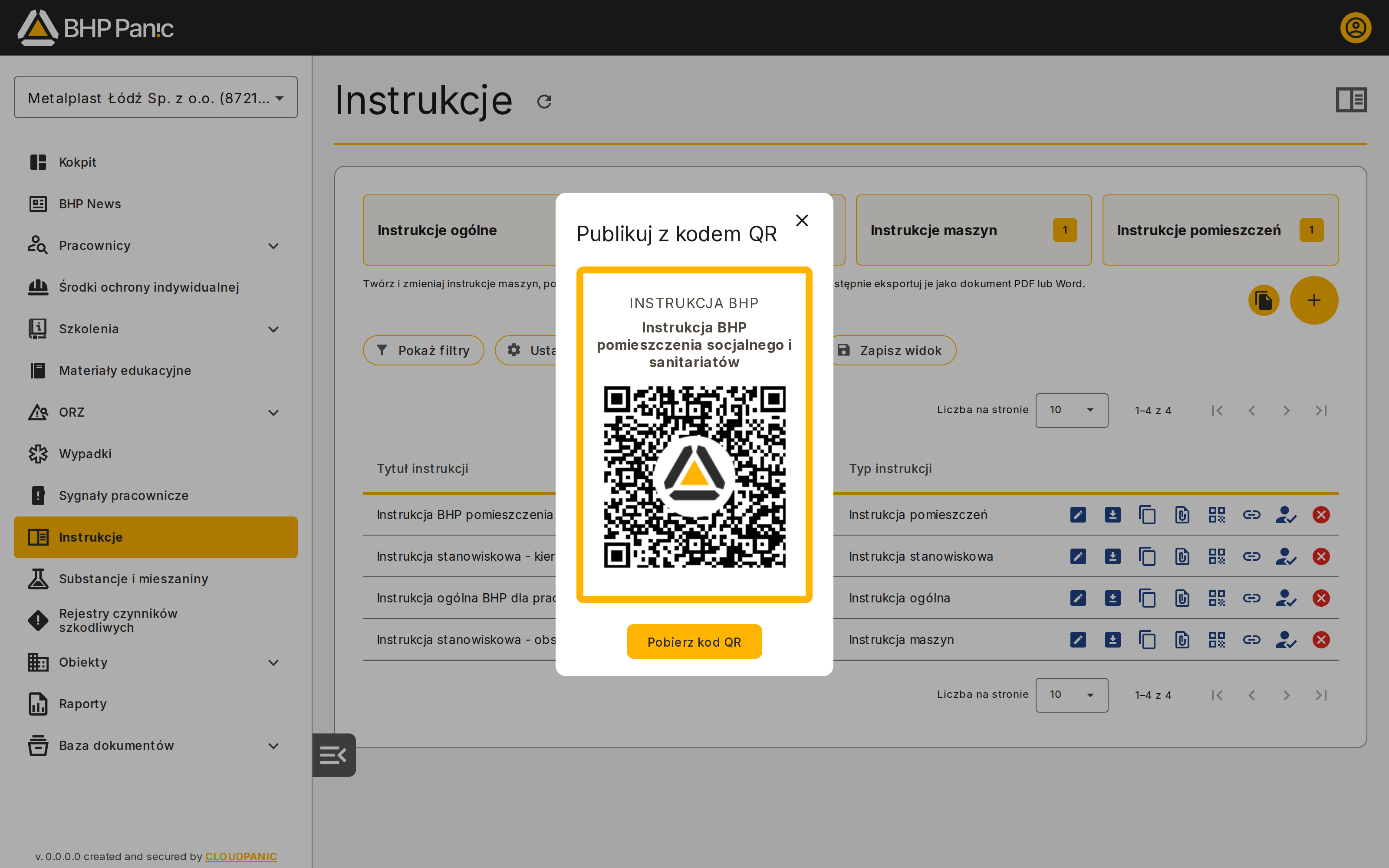The image size is (1389, 868).
Task: Assign employees for Instrukcja ogólna row
Action: 1286,598
